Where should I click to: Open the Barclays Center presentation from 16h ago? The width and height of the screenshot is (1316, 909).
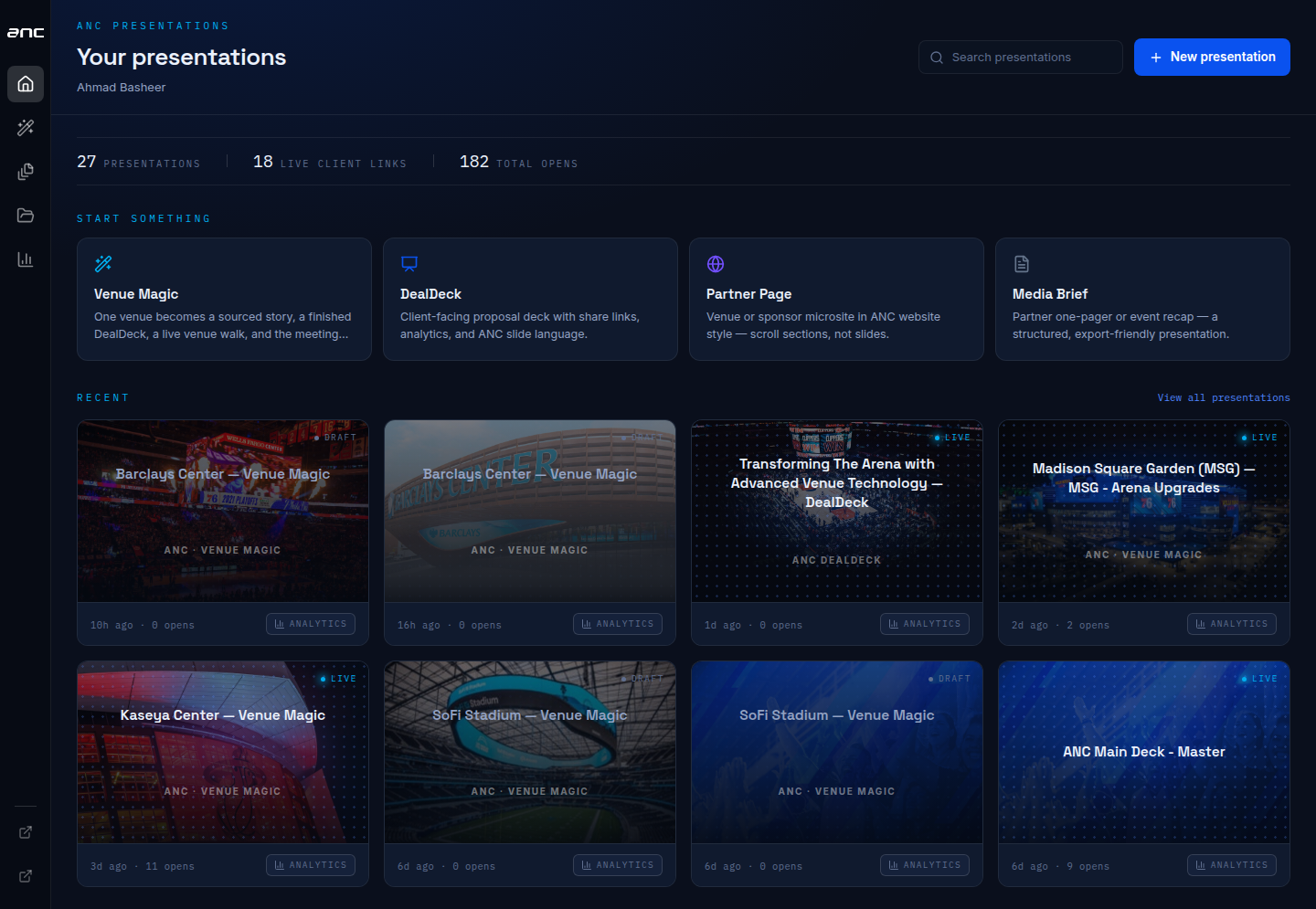click(x=530, y=511)
